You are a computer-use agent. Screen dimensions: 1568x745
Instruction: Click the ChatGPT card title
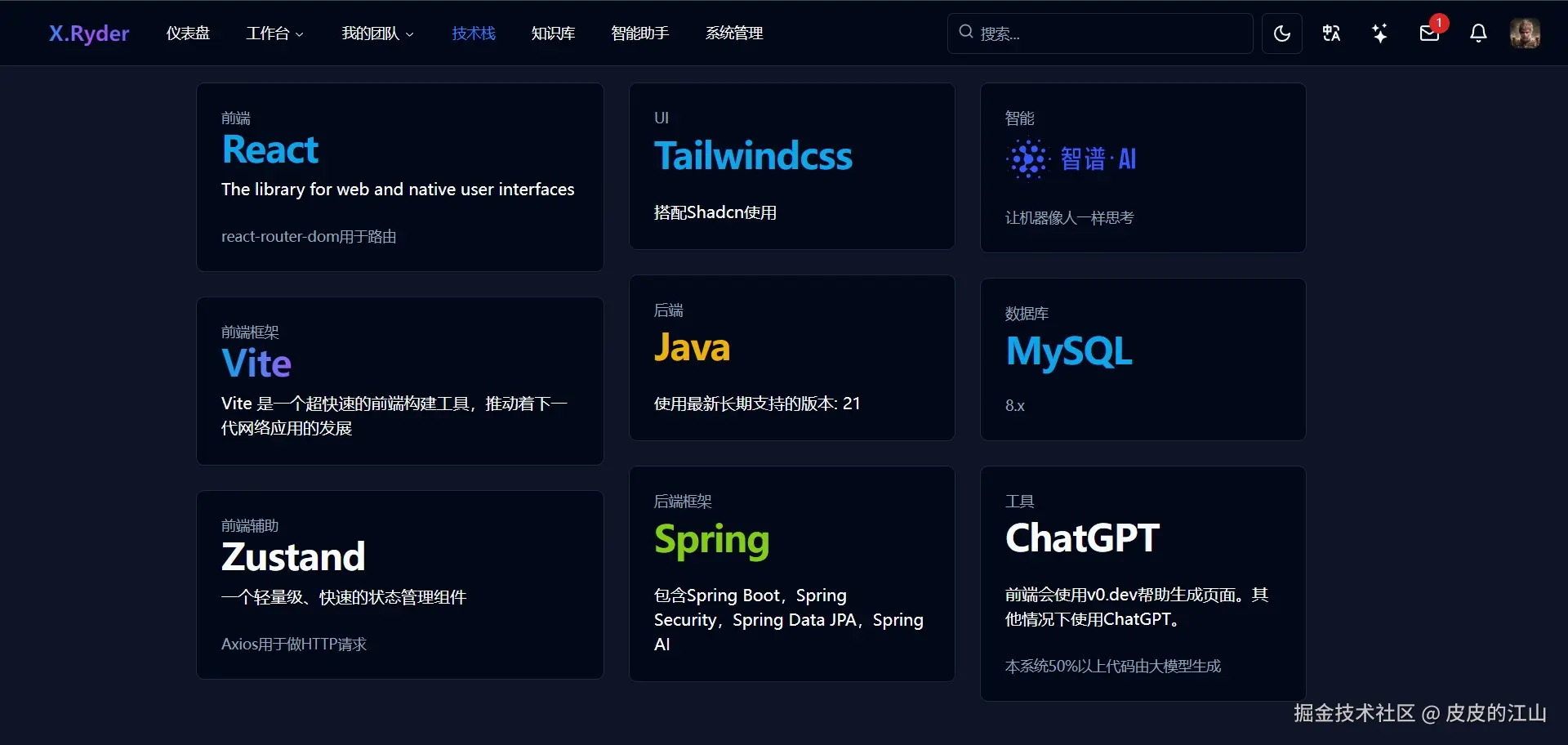[1082, 538]
